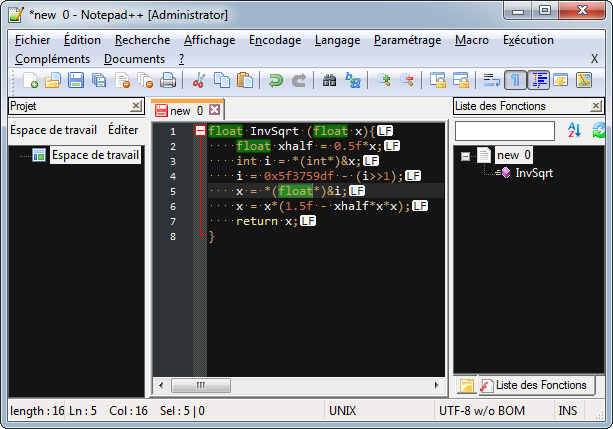The image size is (613, 429).
Task: Sort functions alphabetically with A-Z icon
Action: (x=574, y=130)
